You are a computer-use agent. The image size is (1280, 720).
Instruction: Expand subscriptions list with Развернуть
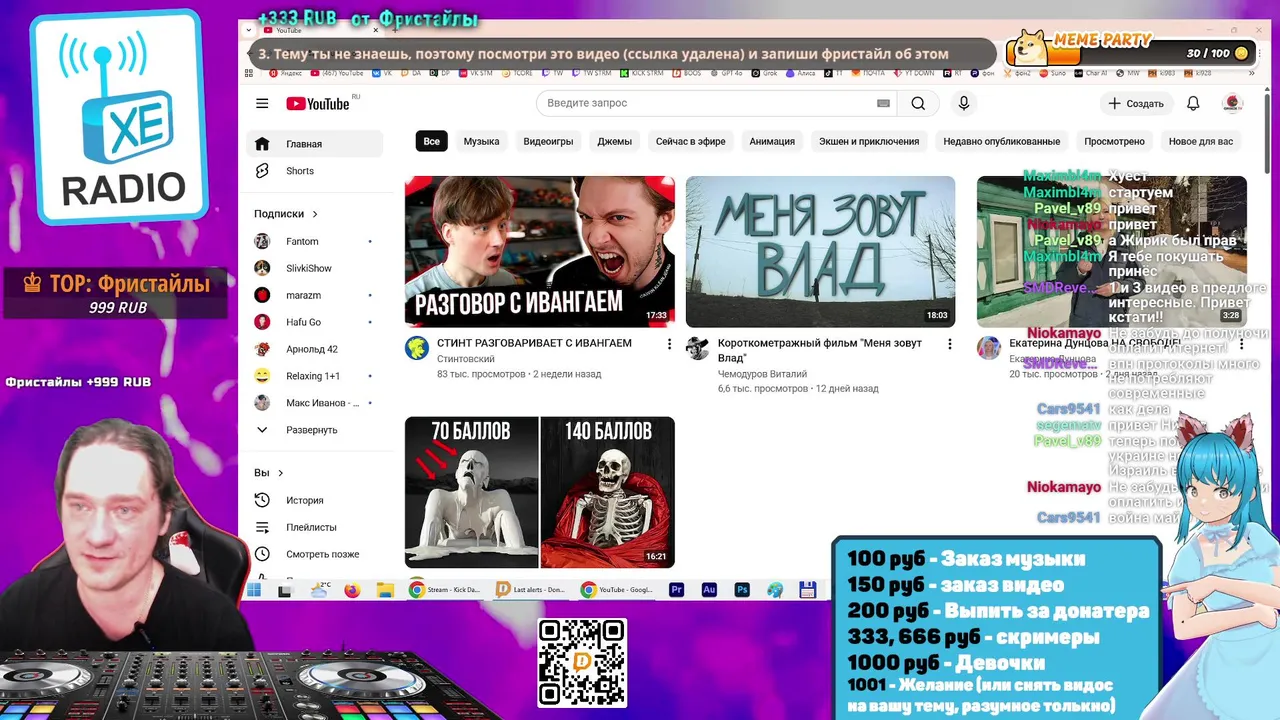(314, 430)
